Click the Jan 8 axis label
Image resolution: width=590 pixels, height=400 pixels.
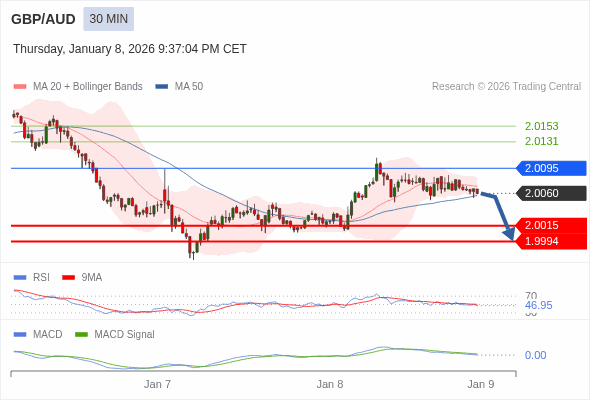pos(330,384)
